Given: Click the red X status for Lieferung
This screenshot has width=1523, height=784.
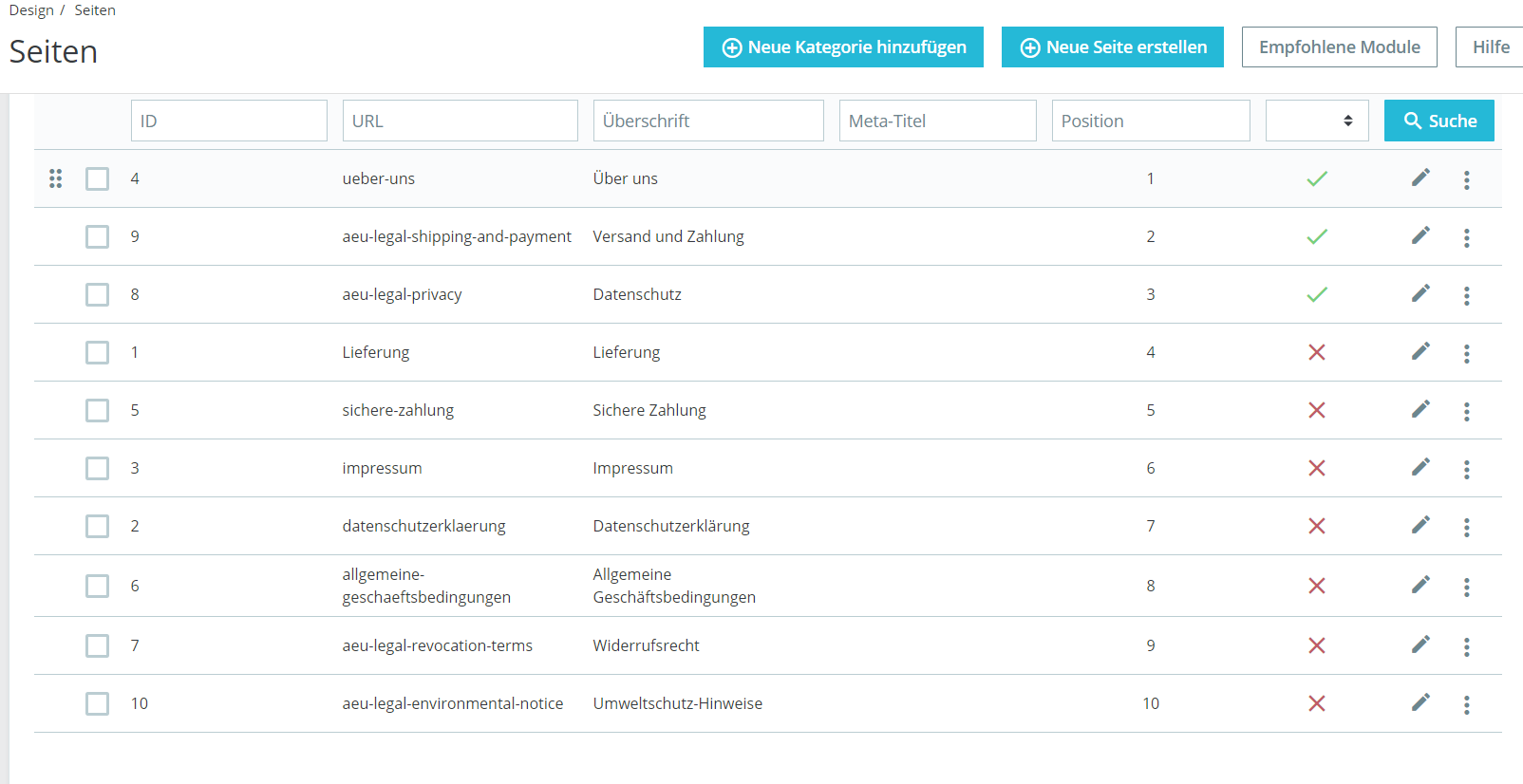Looking at the screenshot, I should [x=1317, y=352].
